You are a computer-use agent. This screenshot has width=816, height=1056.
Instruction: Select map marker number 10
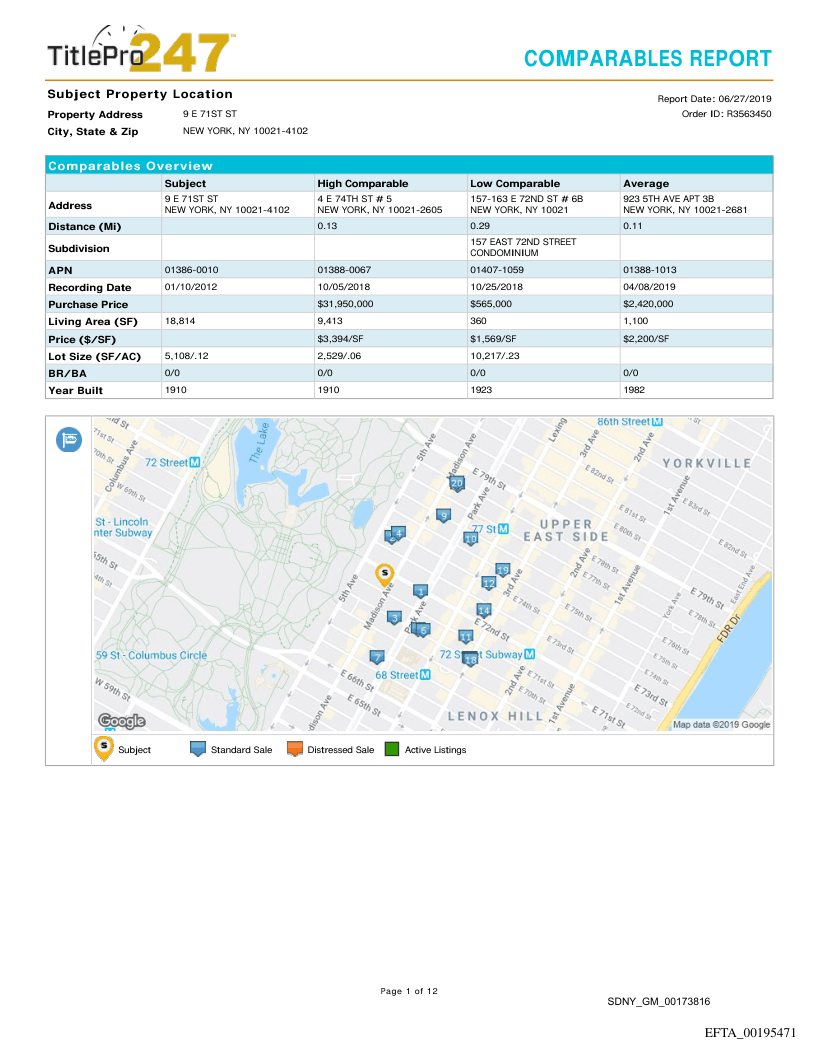pos(470,538)
